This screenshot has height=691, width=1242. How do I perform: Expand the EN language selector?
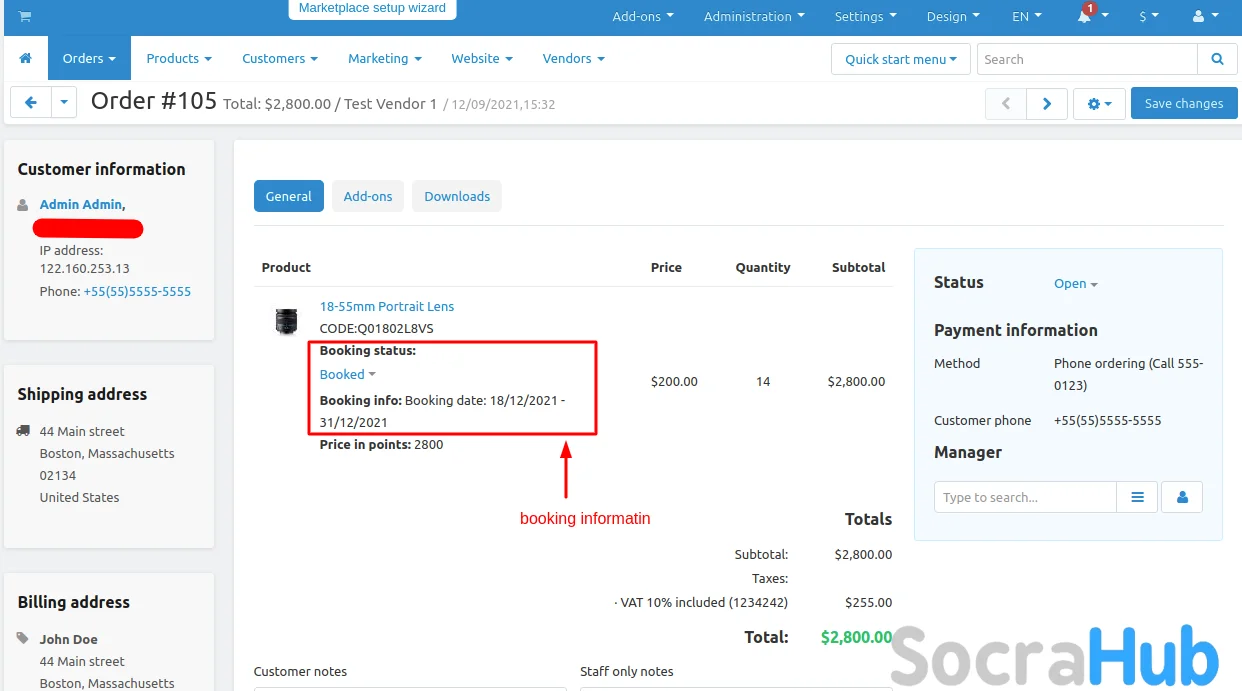pos(1026,17)
